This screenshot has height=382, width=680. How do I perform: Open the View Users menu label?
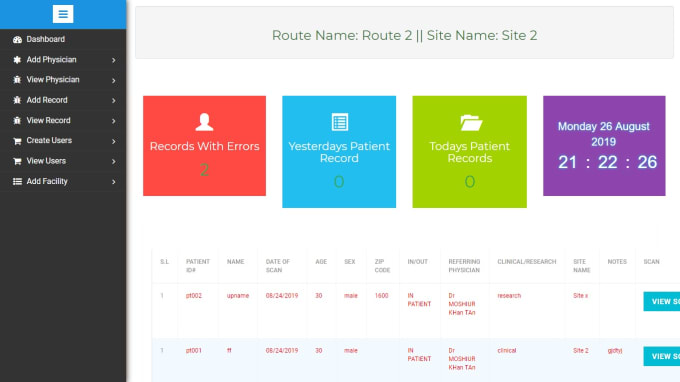tap(46, 161)
